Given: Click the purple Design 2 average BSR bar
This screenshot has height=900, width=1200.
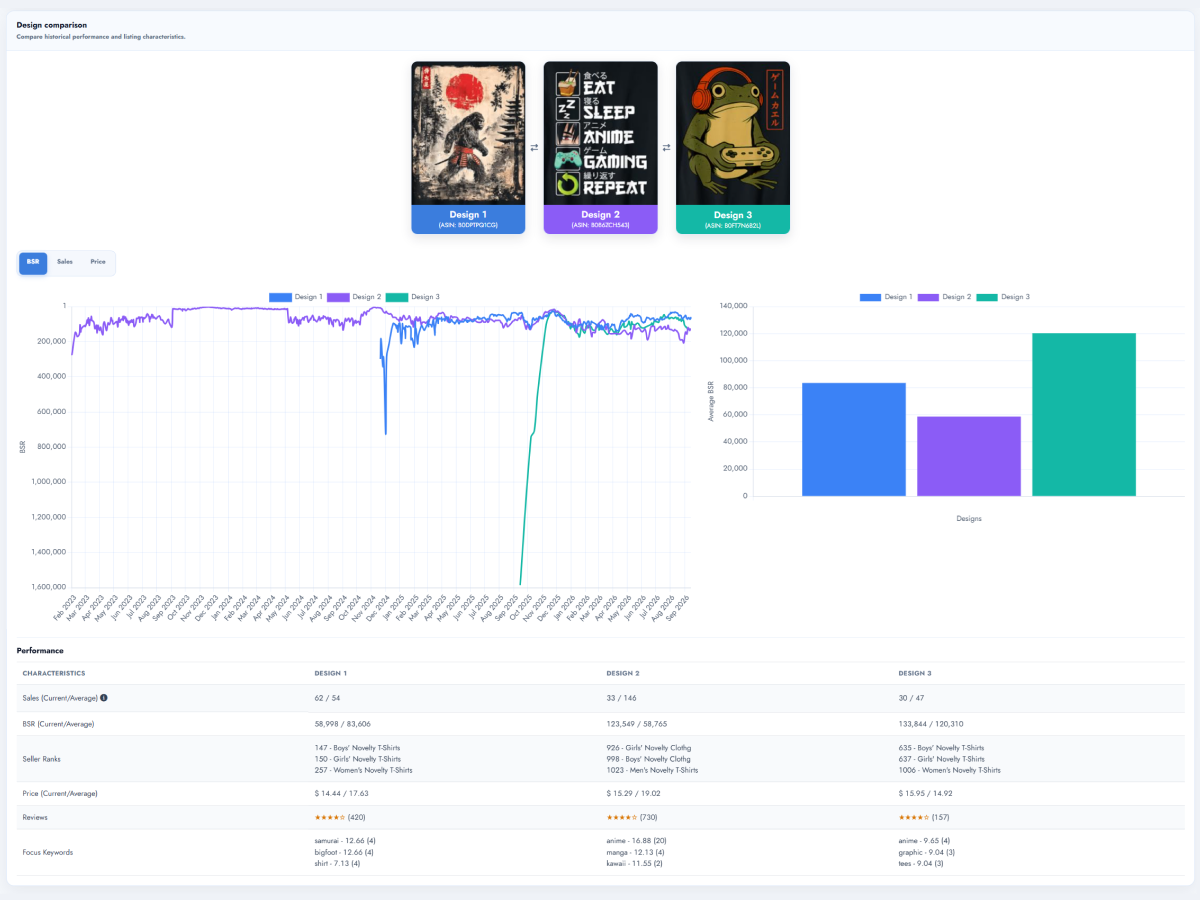Looking at the screenshot, I should (969, 456).
